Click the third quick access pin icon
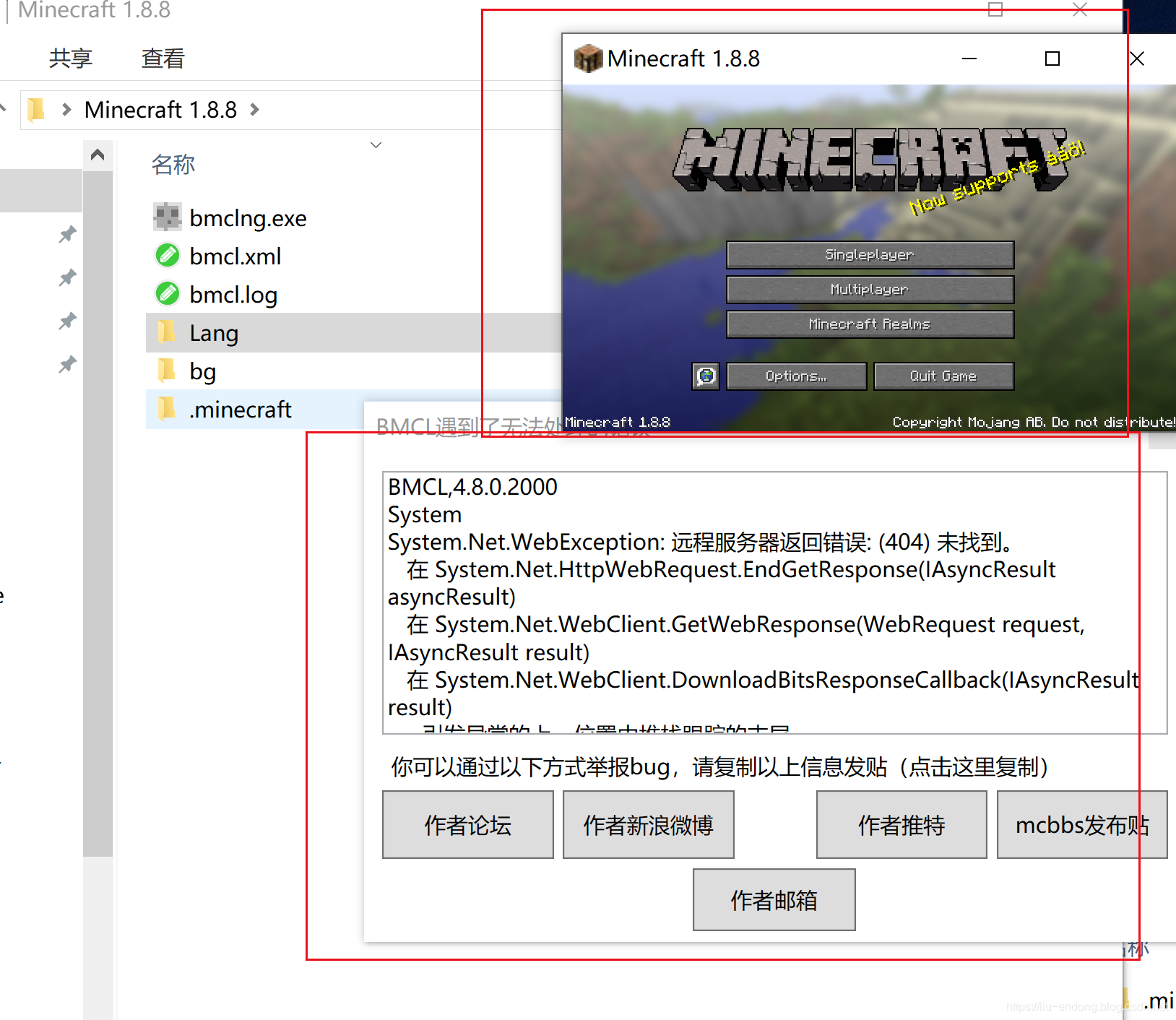The width and height of the screenshot is (1176, 1020). (x=67, y=321)
